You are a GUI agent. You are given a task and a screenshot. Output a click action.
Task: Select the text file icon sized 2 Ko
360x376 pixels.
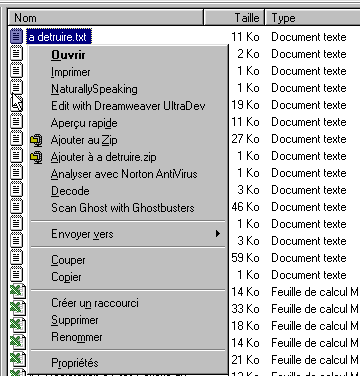pyautogui.click(x=16, y=54)
